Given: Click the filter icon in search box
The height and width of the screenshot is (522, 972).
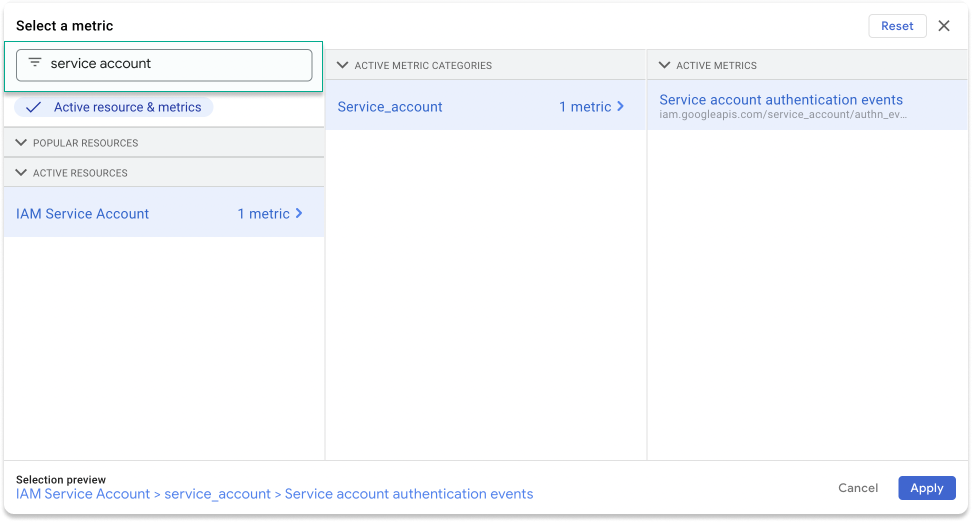Looking at the screenshot, I should pos(35,63).
